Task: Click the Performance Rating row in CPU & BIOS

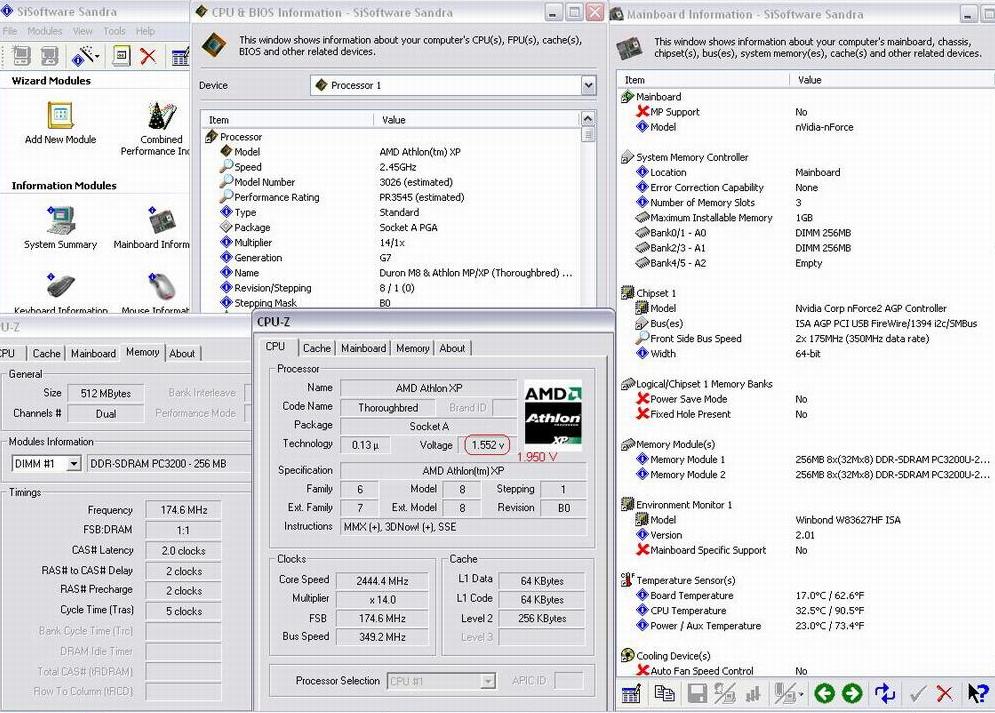Action: pos(392,197)
